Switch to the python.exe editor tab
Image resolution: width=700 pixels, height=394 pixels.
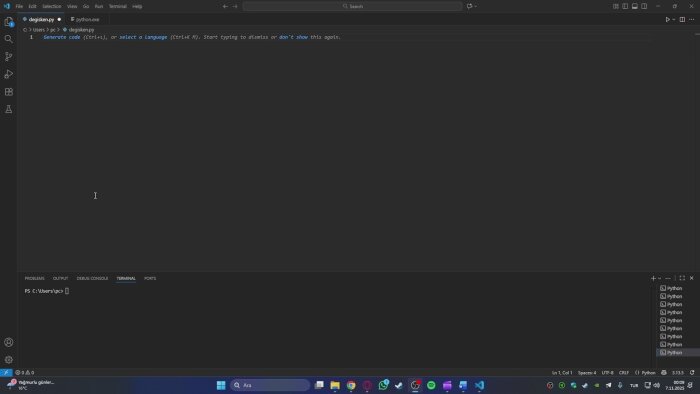tap(87, 20)
